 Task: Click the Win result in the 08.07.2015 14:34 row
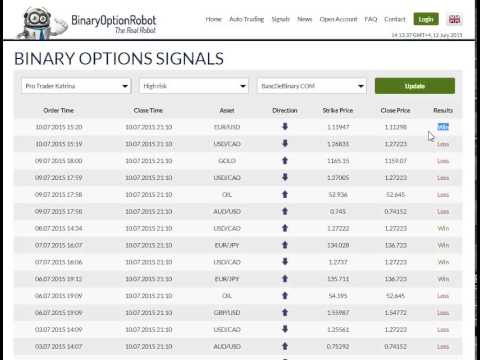point(443,228)
